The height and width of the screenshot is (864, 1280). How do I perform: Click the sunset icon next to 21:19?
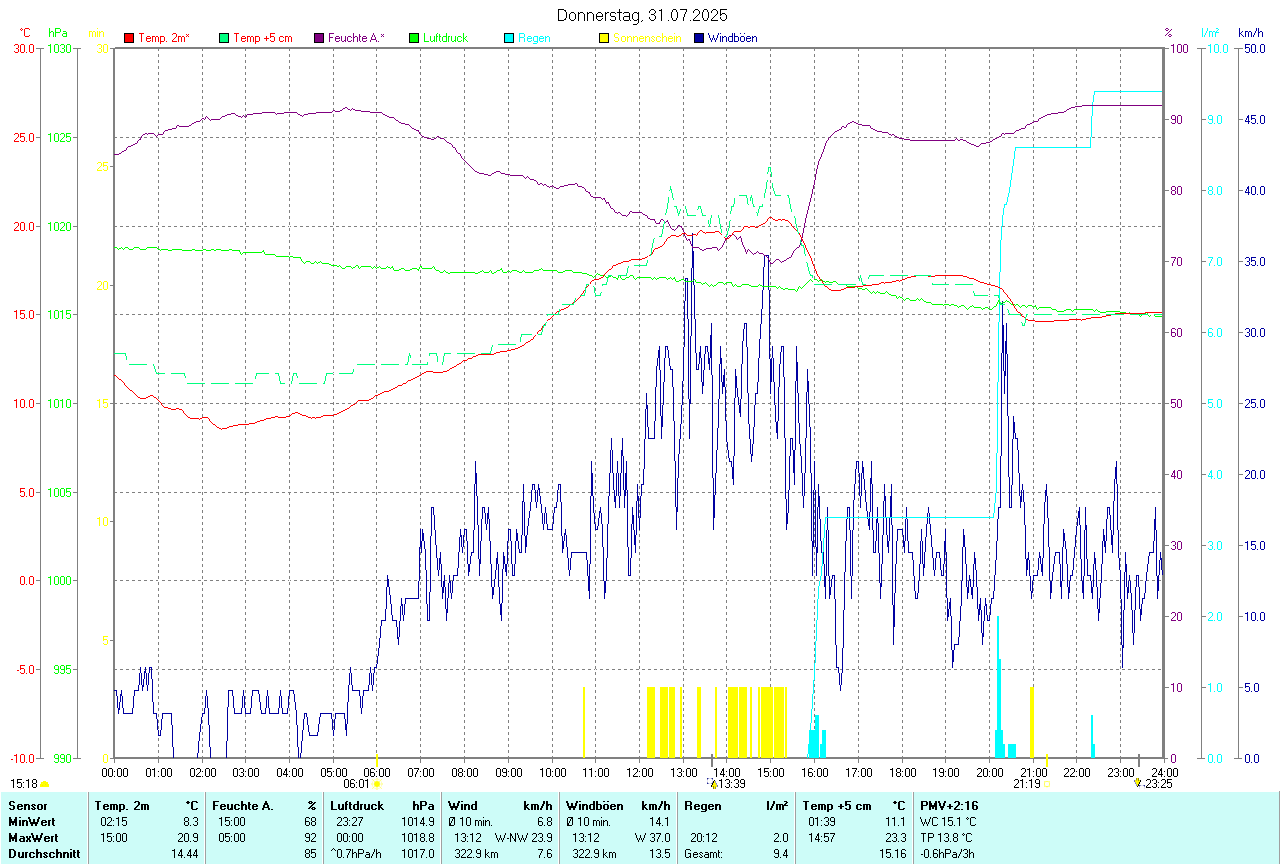[x=1047, y=785]
